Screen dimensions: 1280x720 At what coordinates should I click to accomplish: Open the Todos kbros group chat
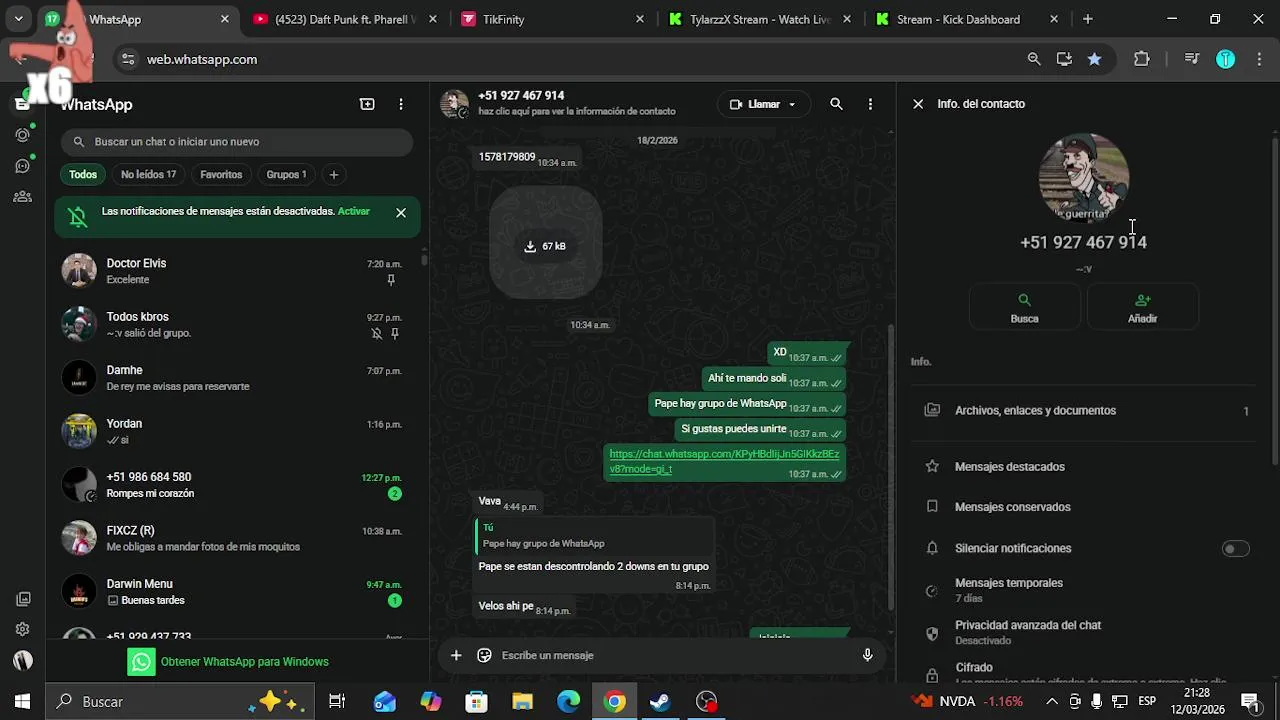click(x=238, y=324)
